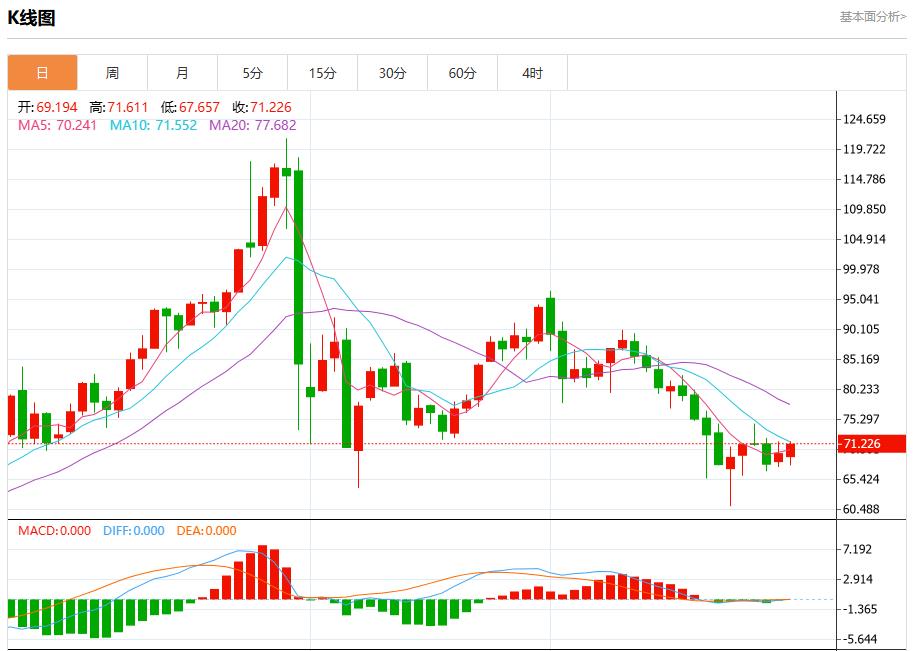Click the MACD value label
914x651 pixels.
[54, 531]
